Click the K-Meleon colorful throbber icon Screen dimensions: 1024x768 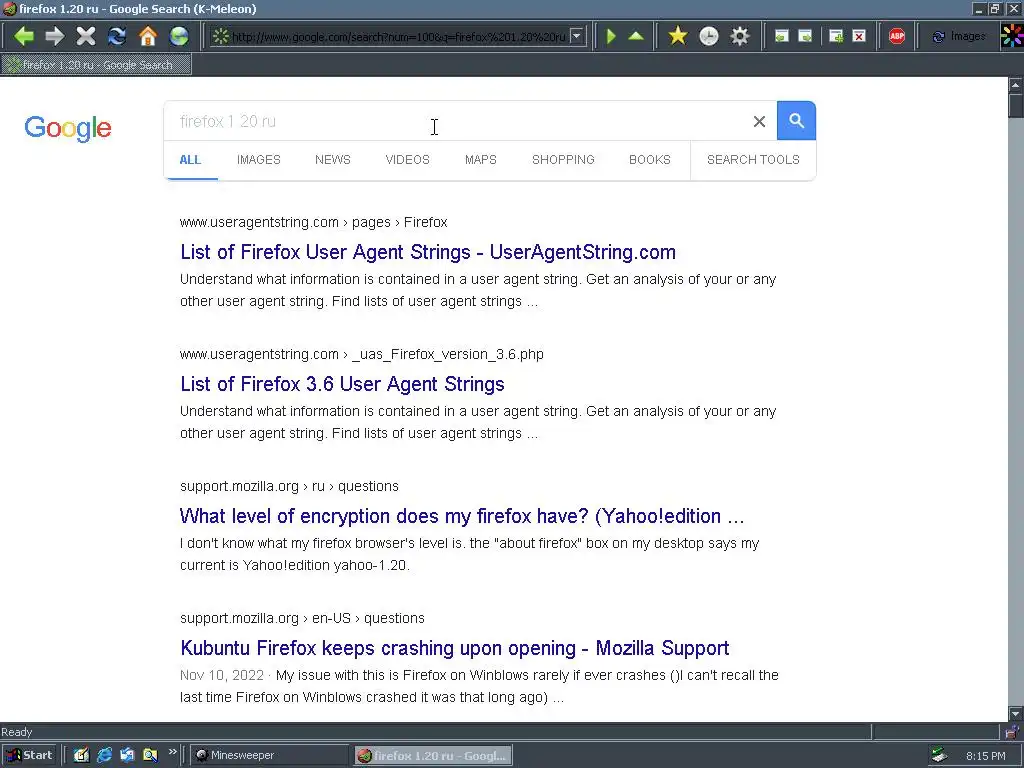pos(1012,36)
